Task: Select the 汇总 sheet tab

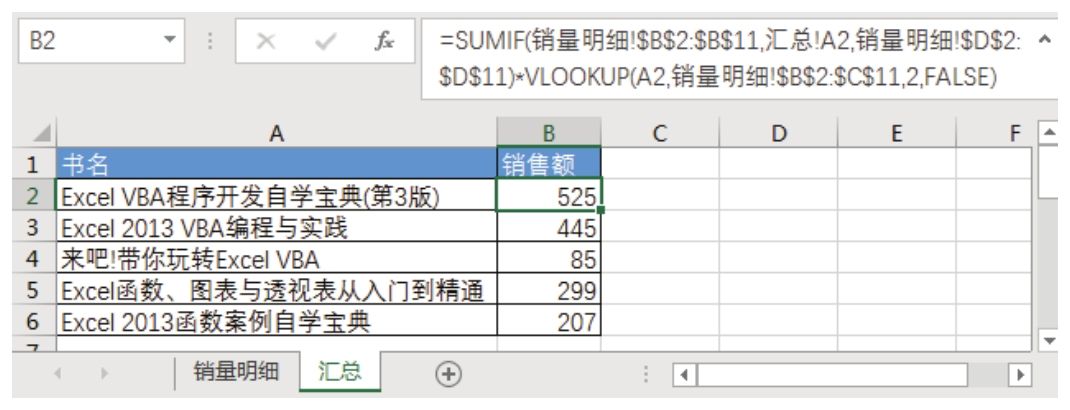Action: coord(340,373)
